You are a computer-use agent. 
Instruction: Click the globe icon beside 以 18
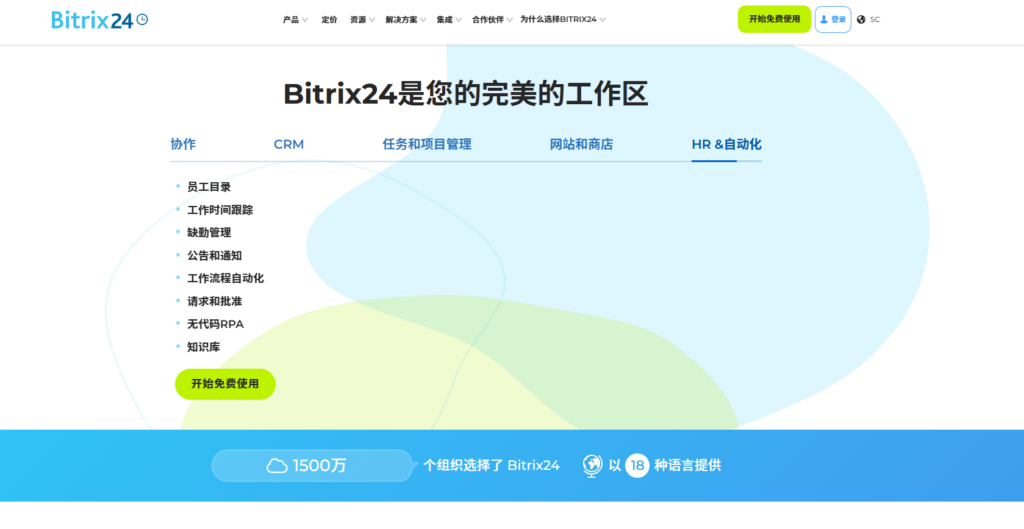point(592,466)
